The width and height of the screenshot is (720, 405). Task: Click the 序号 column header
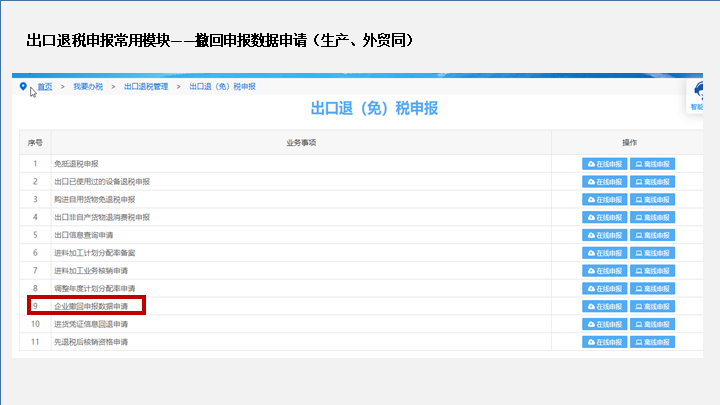coord(35,143)
